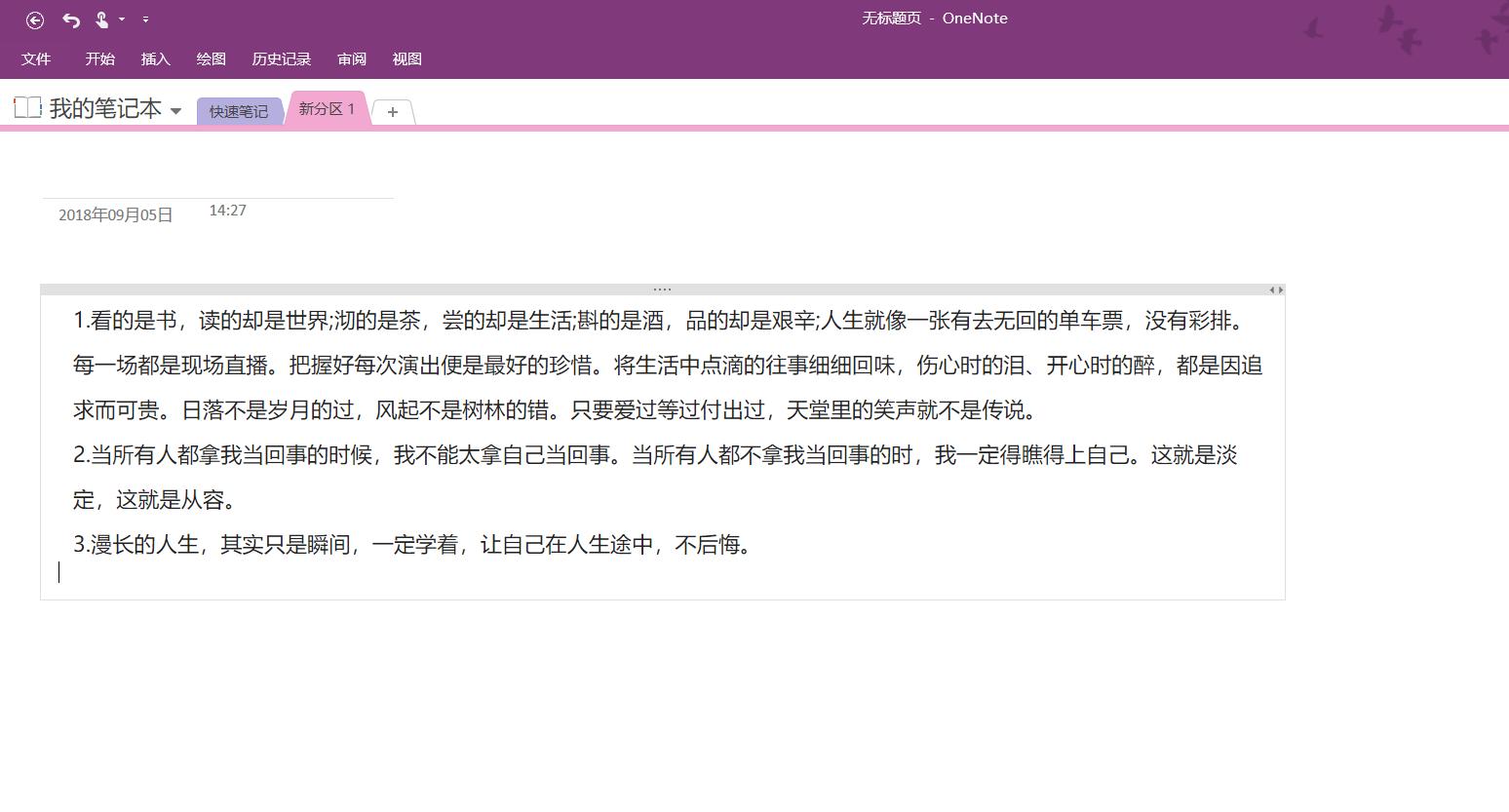Open the touch mode dropdown arrow
Viewport: 1509px width, 812px height.
(121, 19)
